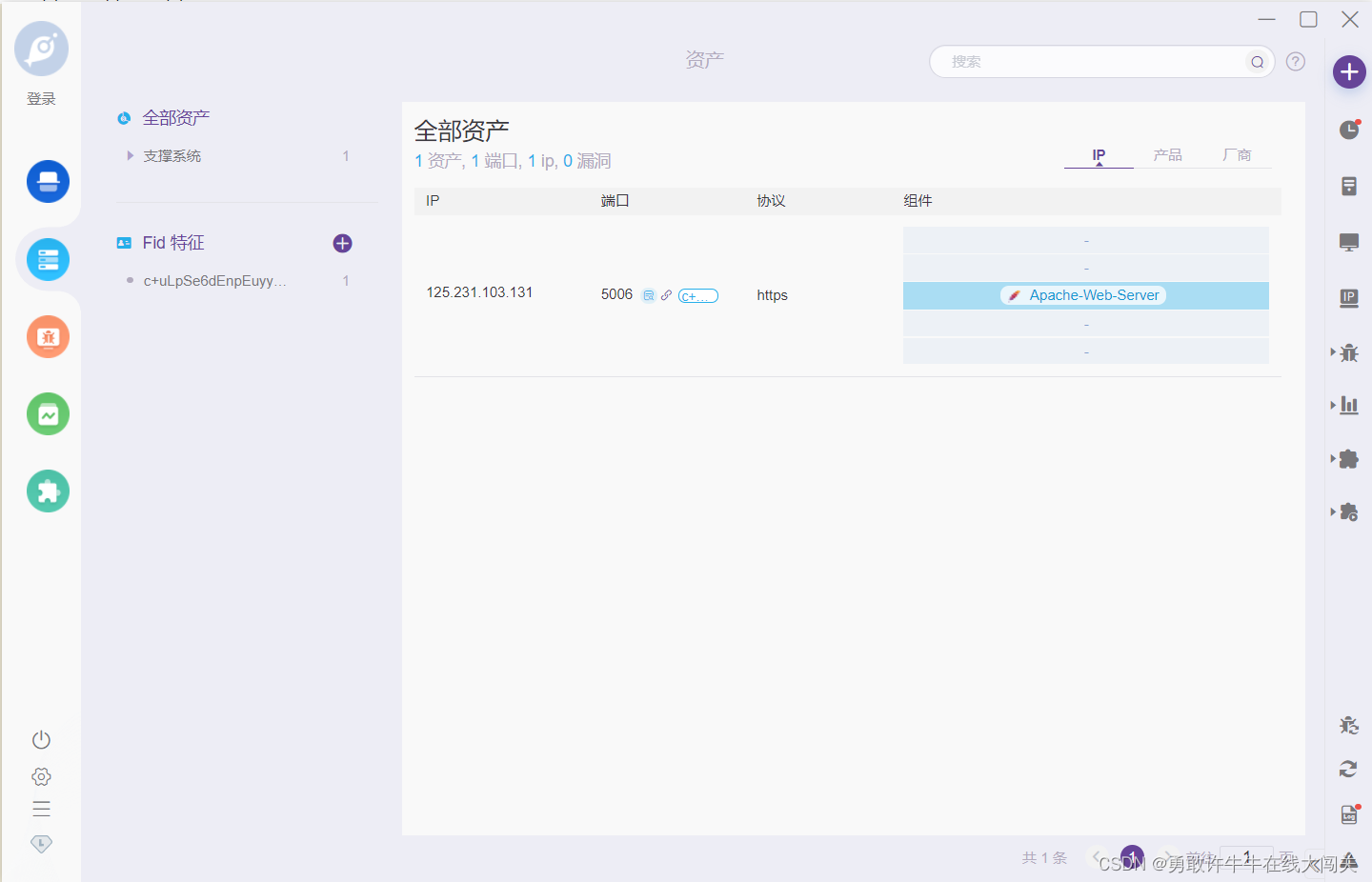Open the Log file icon in right bar
The height and width of the screenshot is (882, 1372).
point(1349,814)
